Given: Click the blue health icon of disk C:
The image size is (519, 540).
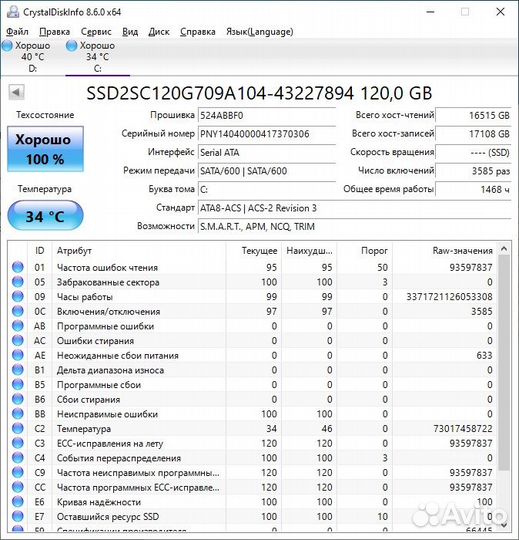Looking at the screenshot, I should (71, 46).
